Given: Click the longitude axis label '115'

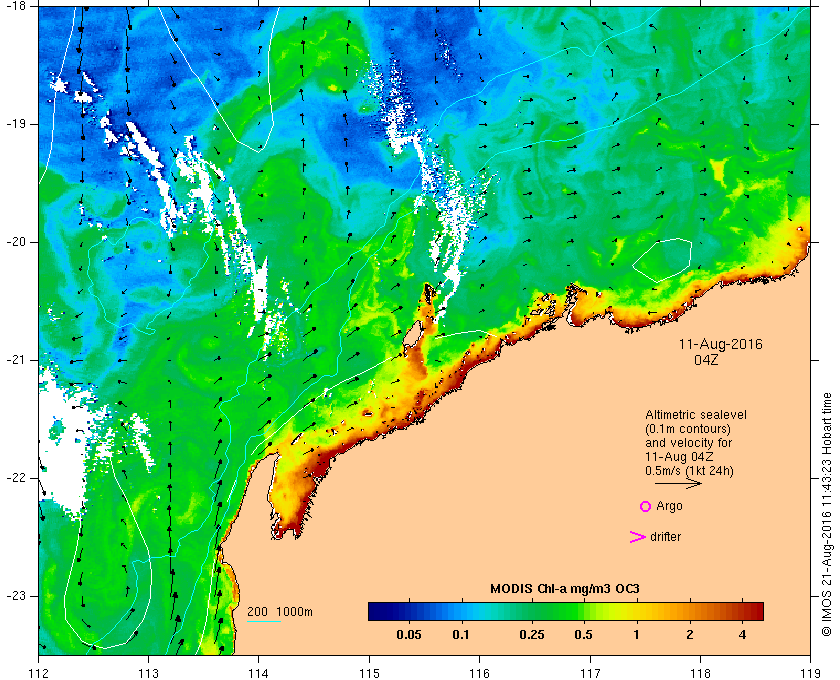Looking at the screenshot, I should tap(369, 673).
